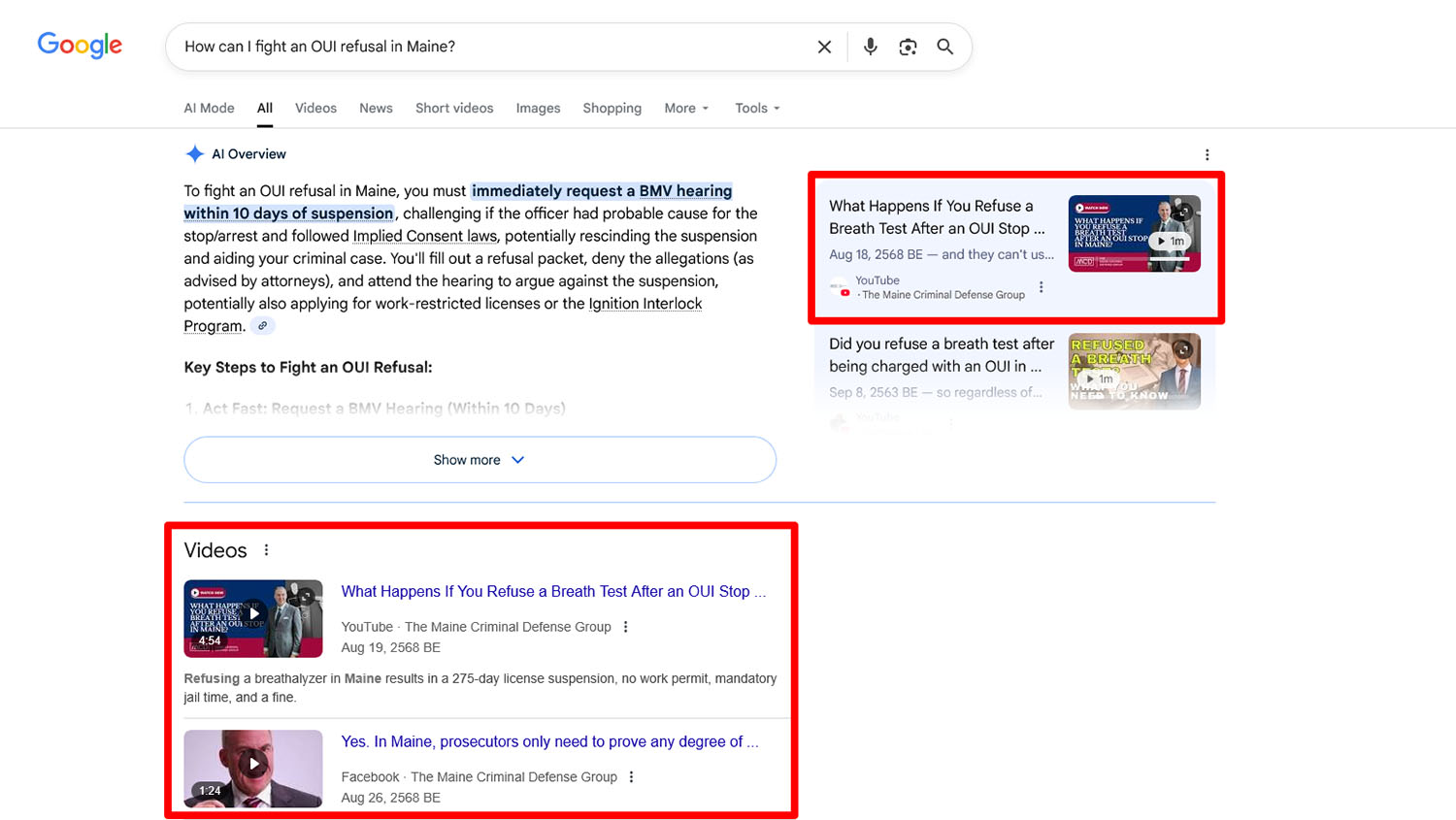Open 'What Happens If You Refuse' video link

(552, 591)
